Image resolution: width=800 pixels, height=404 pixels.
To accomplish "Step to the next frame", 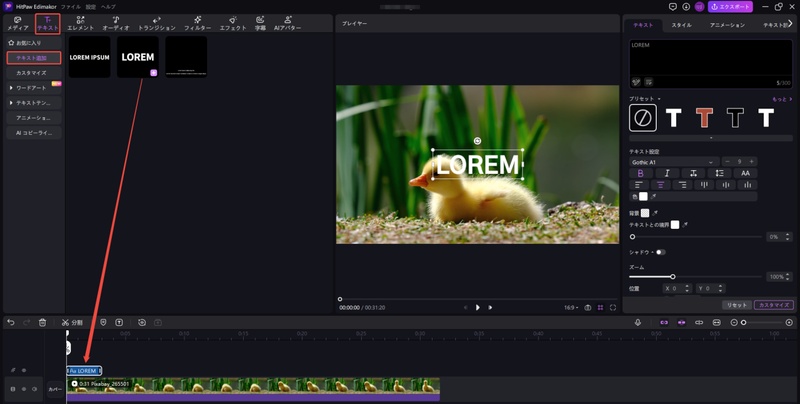I will tap(490, 308).
